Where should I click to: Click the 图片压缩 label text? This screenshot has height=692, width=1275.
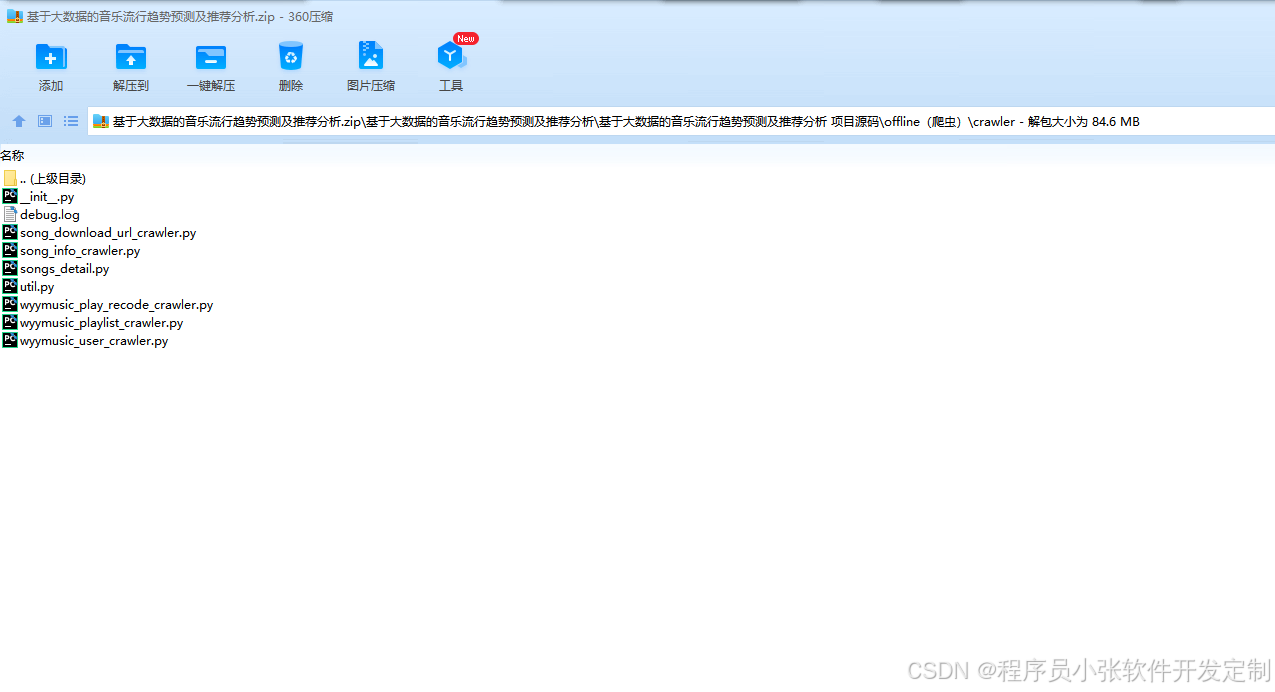[371, 86]
